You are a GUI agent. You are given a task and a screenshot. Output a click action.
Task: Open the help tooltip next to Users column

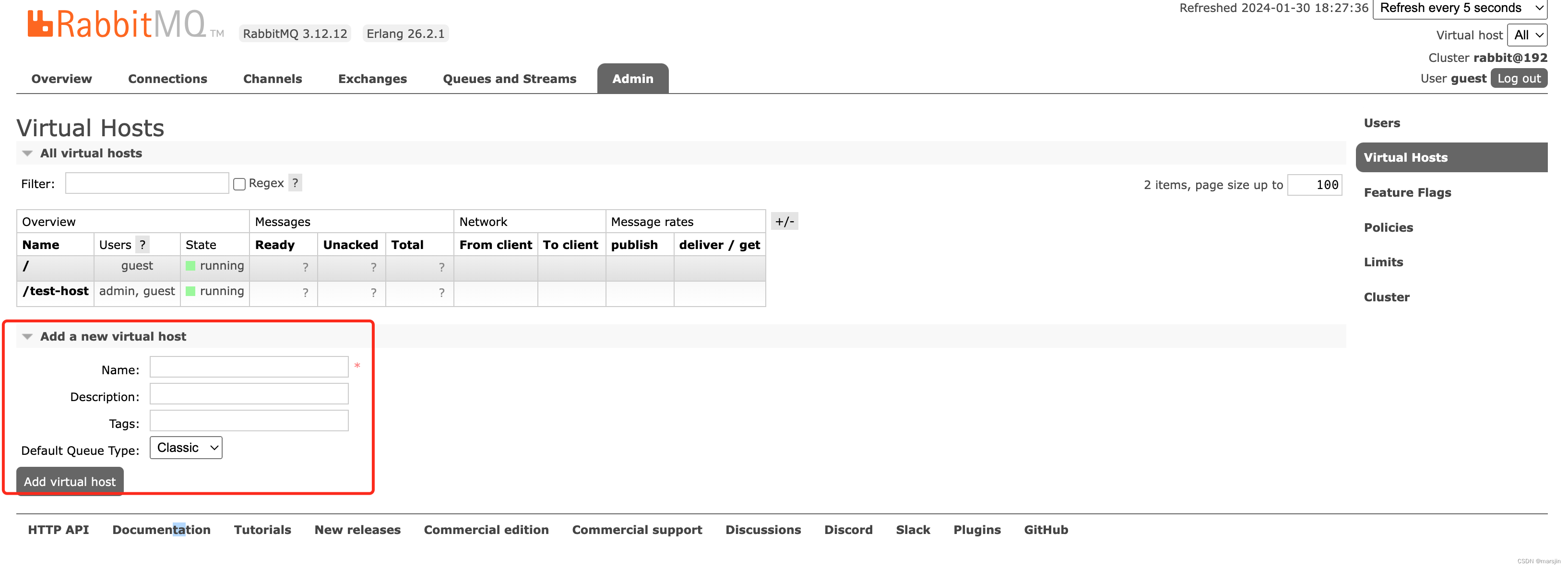[143, 245]
